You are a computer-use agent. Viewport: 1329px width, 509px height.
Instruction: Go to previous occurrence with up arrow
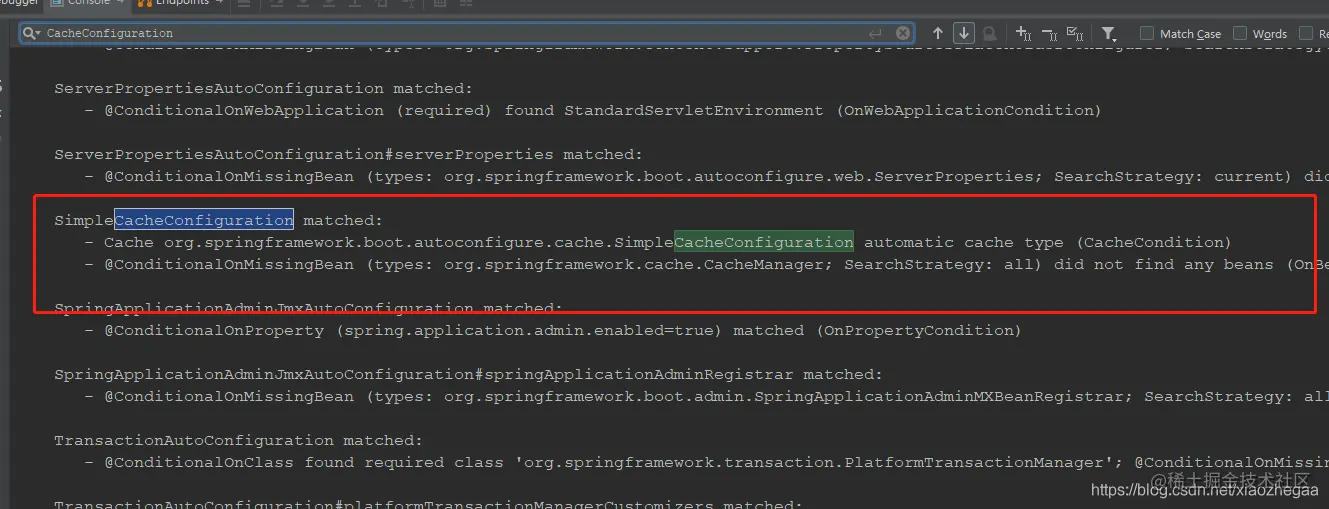pos(938,33)
